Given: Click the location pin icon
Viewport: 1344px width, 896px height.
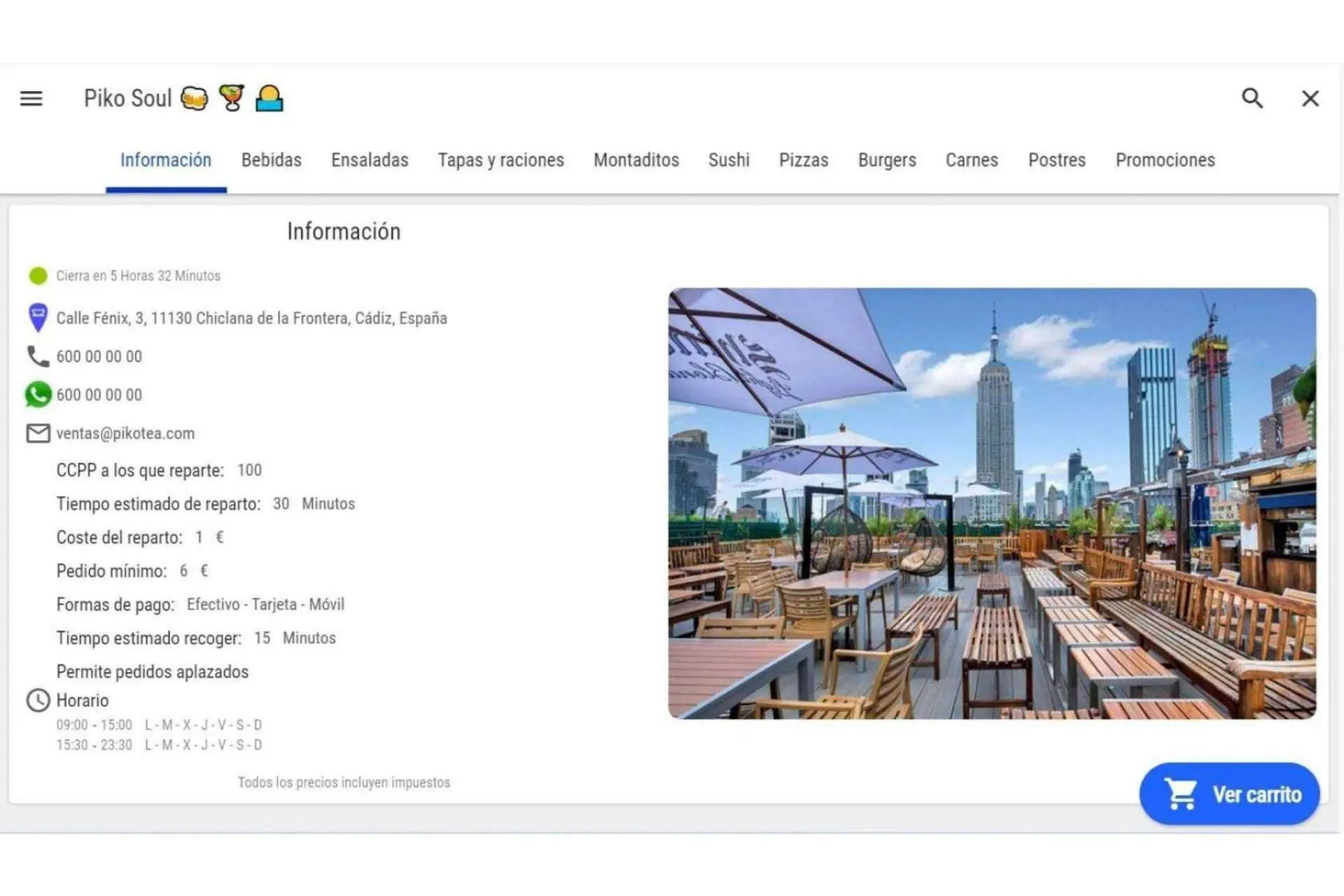Looking at the screenshot, I should [38, 317].
